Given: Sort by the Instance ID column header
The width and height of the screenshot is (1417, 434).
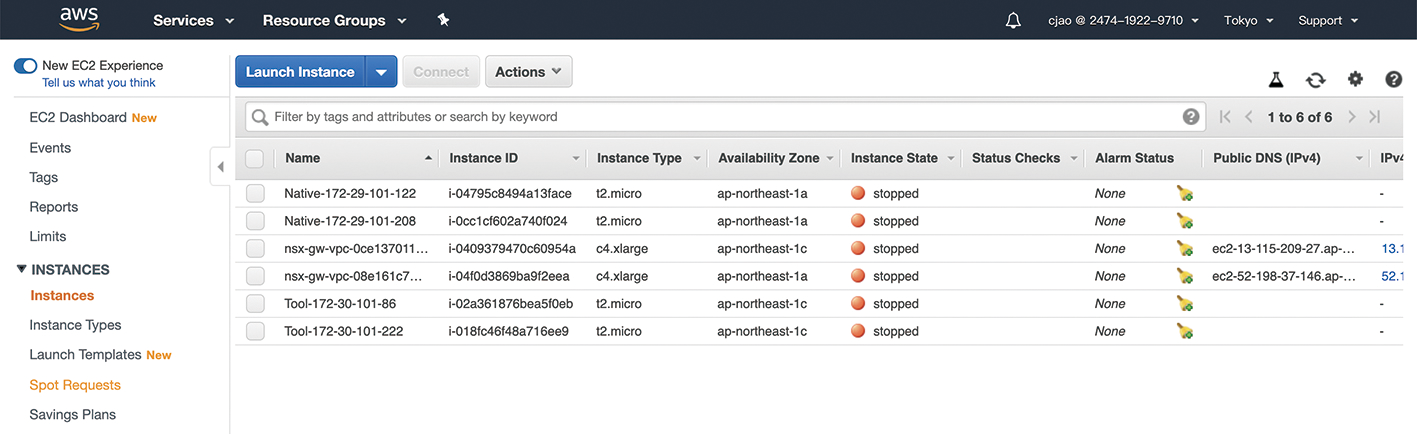Looking at the screenshot, I should pos(484,158).
